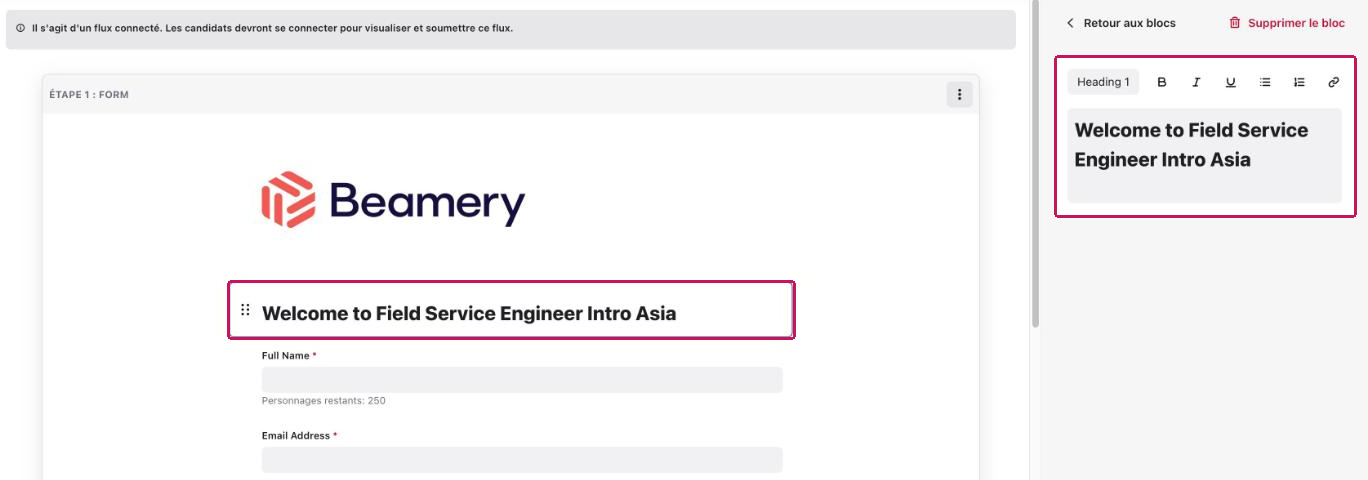Click the ÉTAPE 1 : FORM label
This screenshot has width=1368, height=480.
click(89, 95)
